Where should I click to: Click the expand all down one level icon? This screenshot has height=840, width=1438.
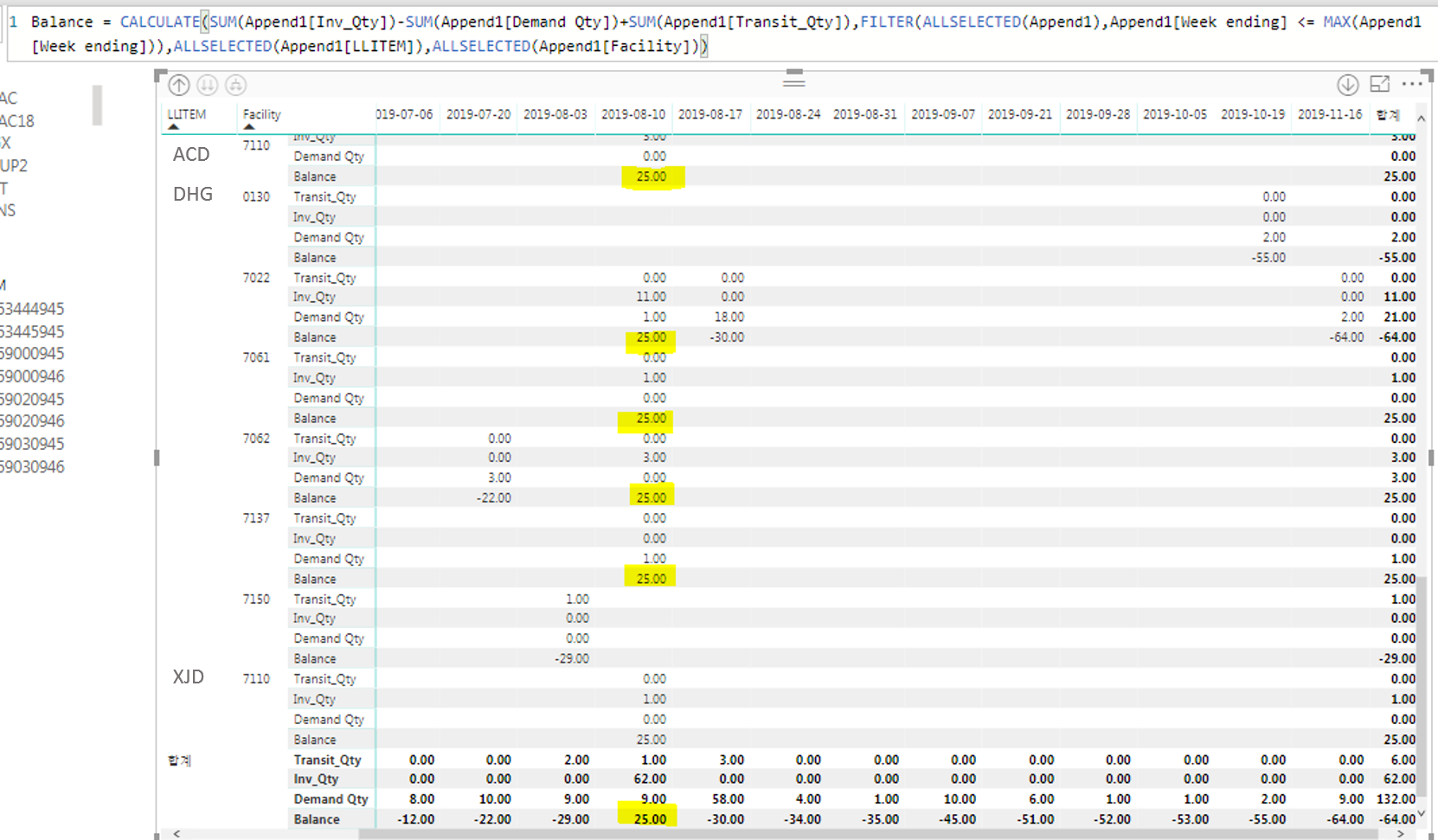pos(236,85)
